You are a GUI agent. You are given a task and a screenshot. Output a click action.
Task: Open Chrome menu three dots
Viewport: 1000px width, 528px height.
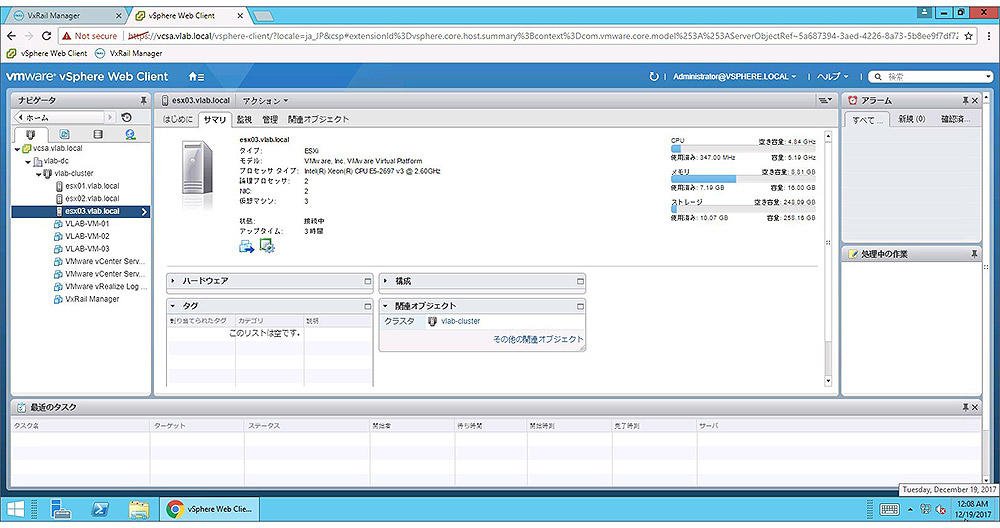[x=989, y=36]
